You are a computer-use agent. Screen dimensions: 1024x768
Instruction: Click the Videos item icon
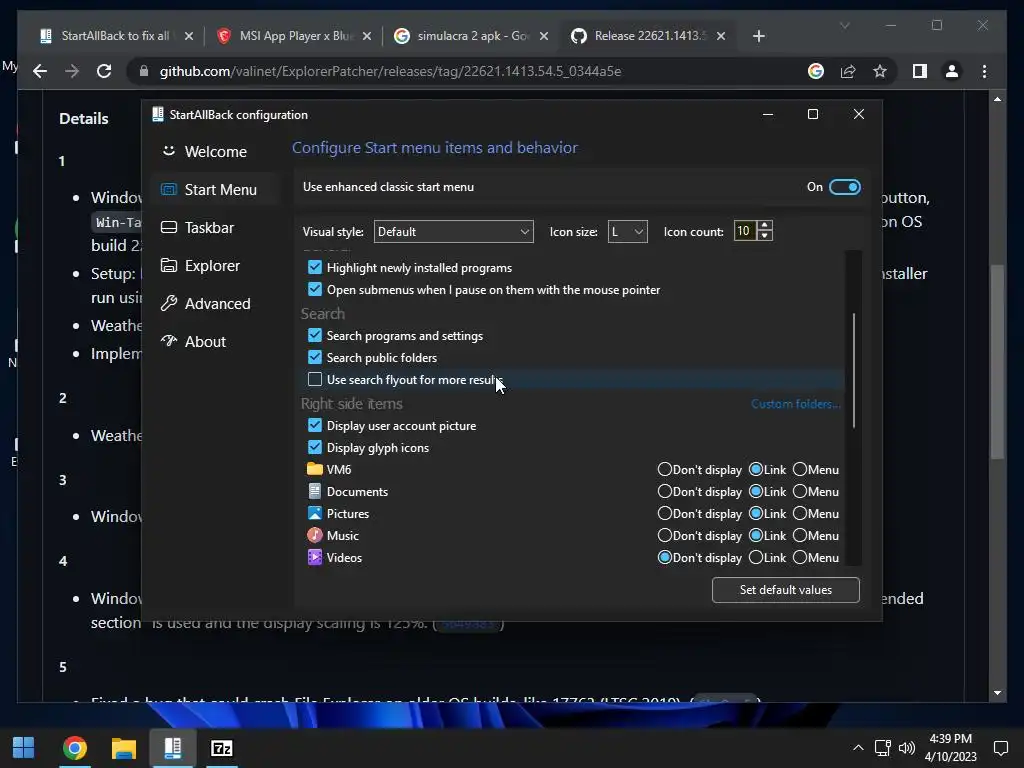click(315, 557)
